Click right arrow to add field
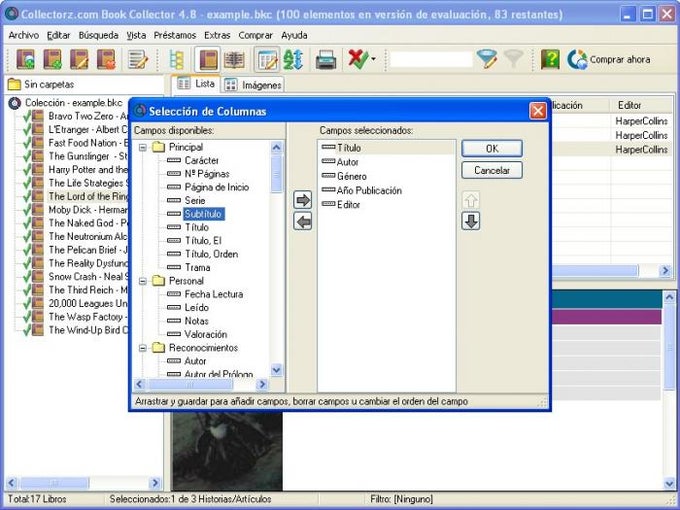The height and width of the screenshot is (510, 680). pyautogui.click(x=303, y=200)
